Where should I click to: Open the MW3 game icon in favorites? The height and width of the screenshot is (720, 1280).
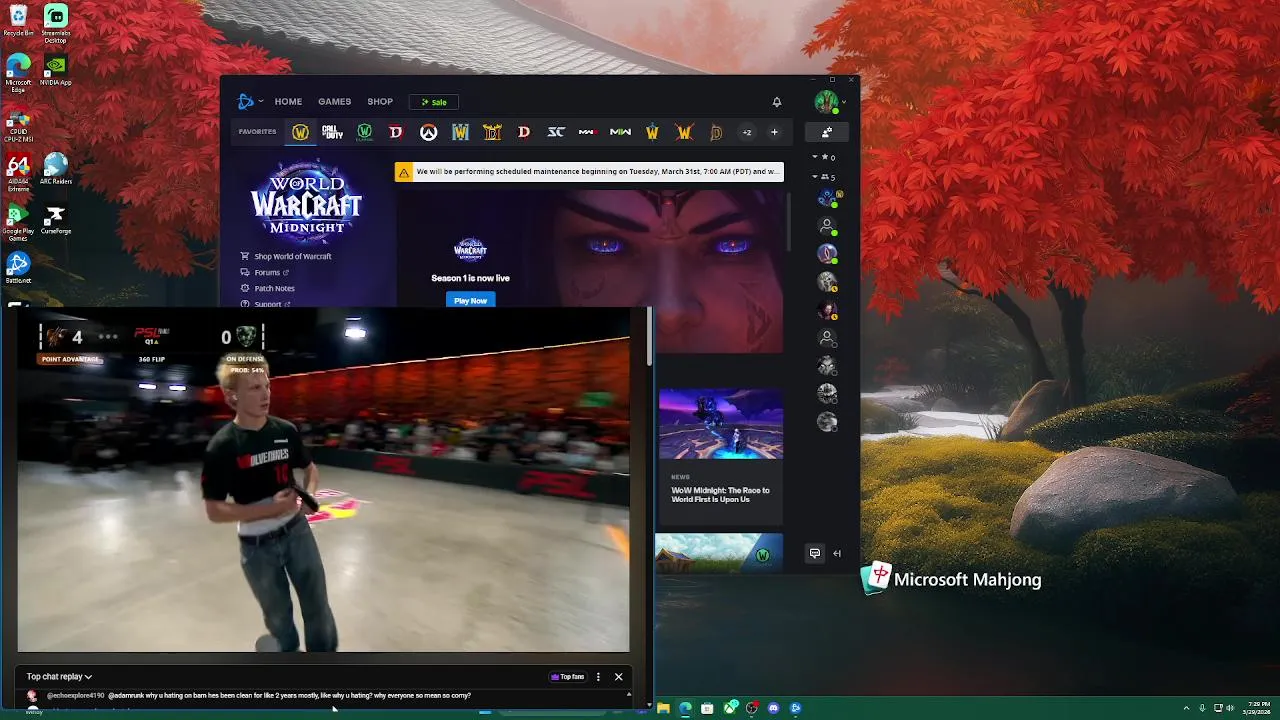pyautogui.click(x=588, y=132)
